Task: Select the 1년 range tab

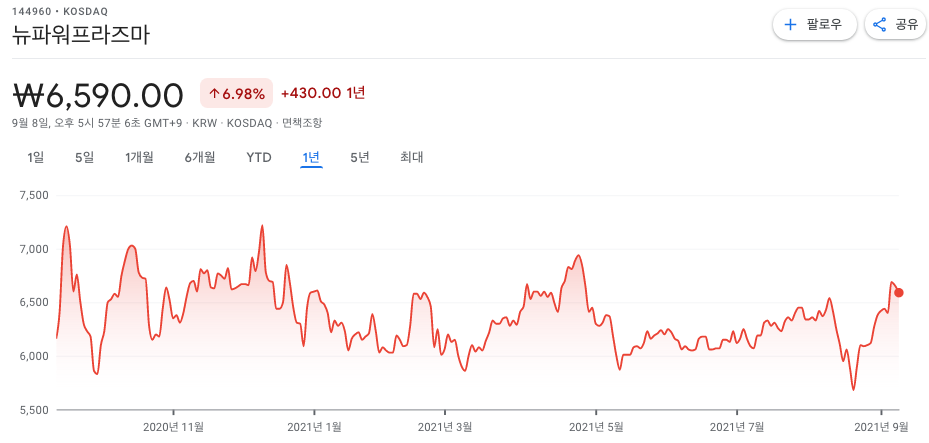Action: (311, 158)
